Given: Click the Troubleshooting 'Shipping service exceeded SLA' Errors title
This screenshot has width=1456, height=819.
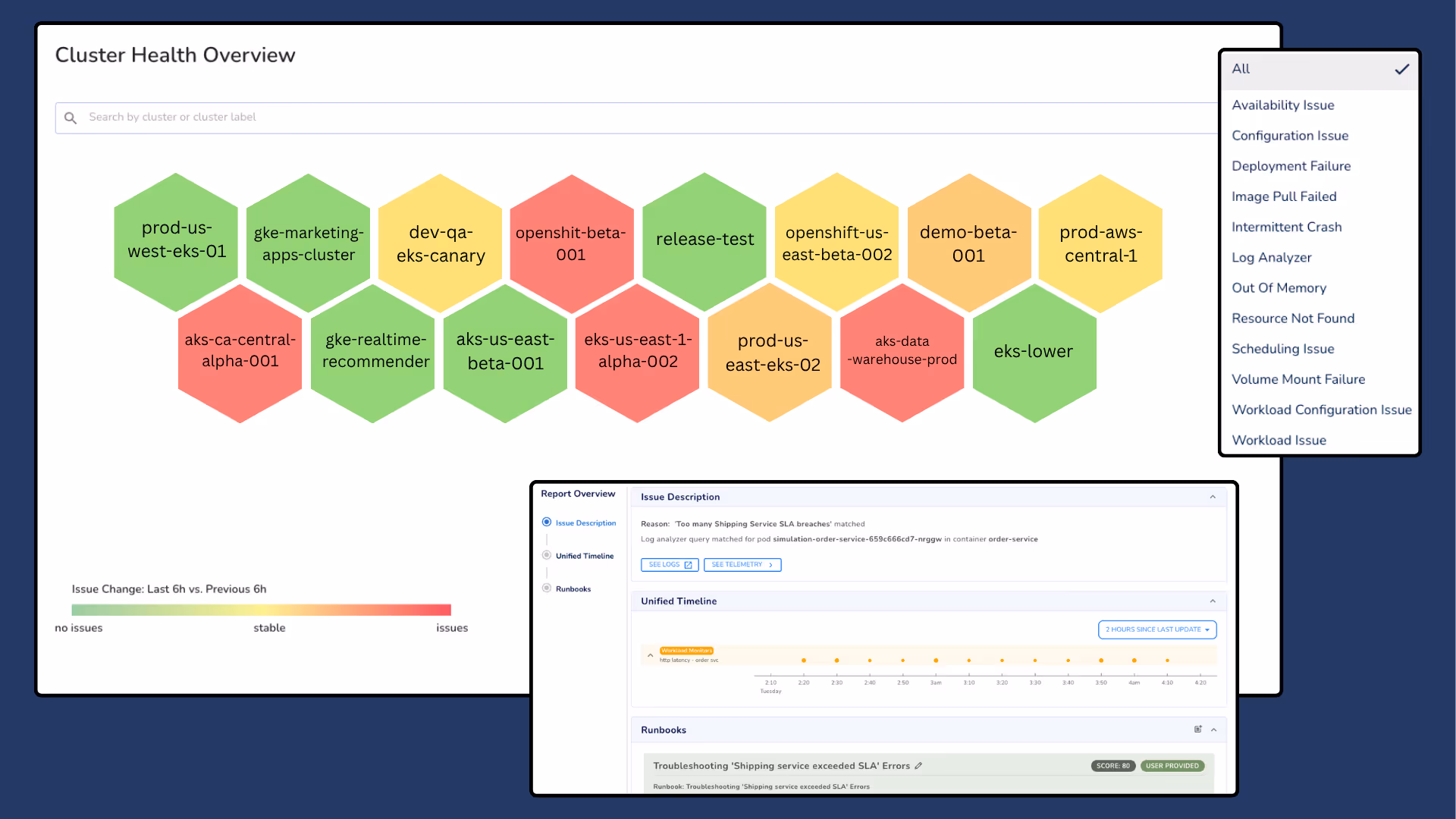Looking at the screenshot, I should [x=781, y=766].
